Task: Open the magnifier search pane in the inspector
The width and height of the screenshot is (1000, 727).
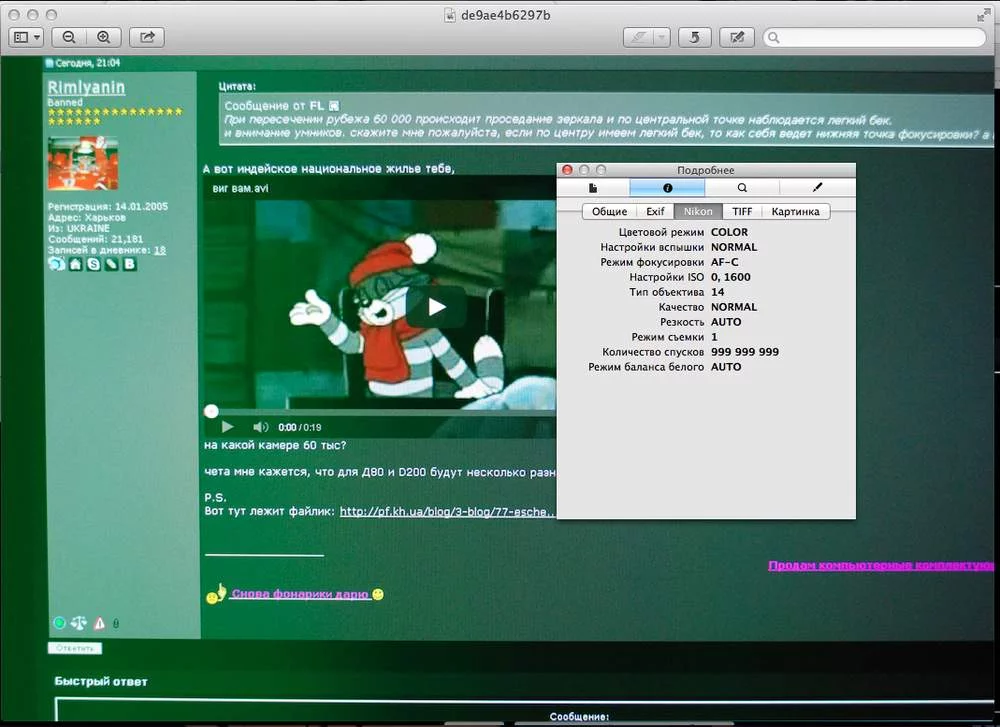Action: 741,187
